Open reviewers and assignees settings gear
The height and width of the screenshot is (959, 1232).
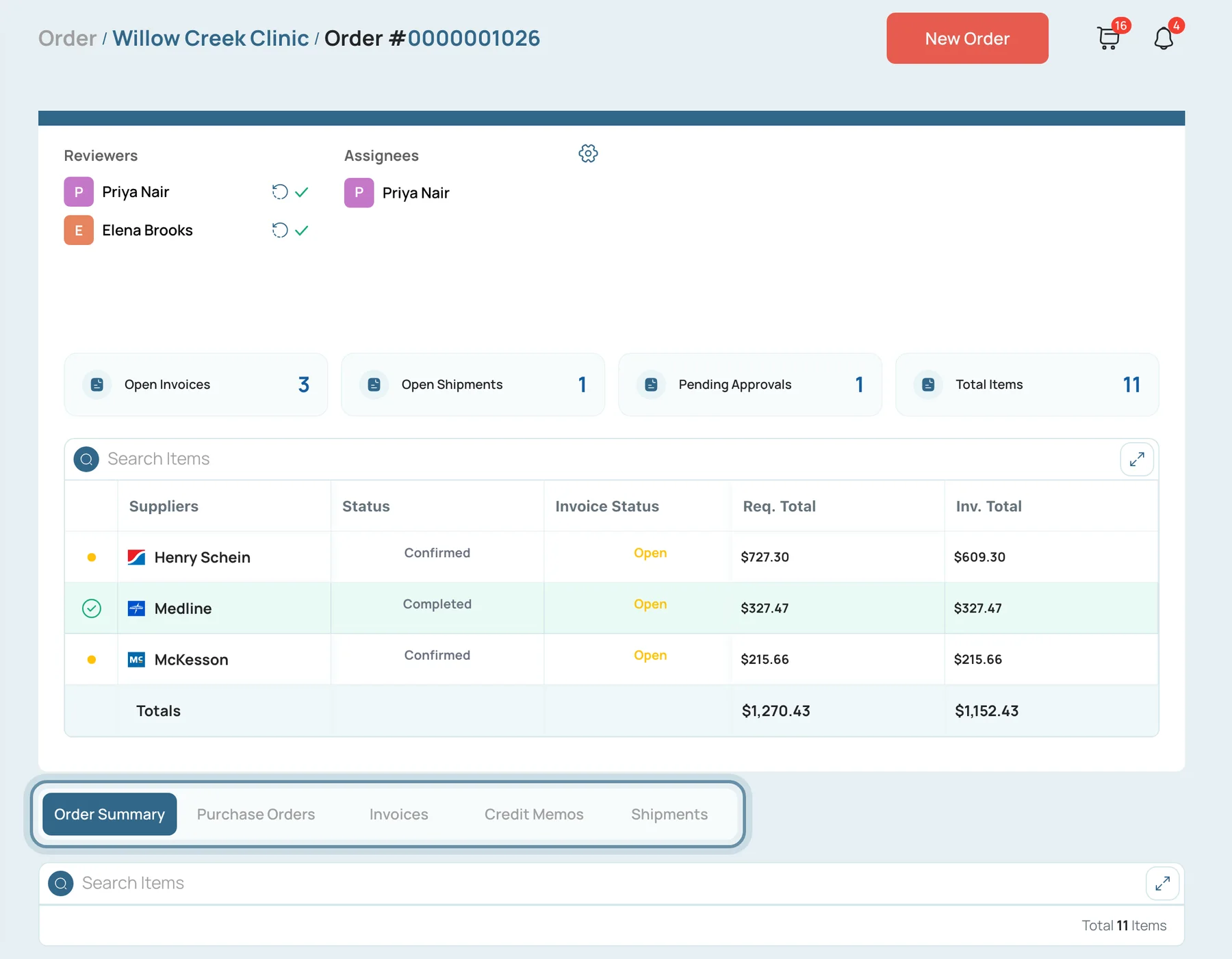588,153
